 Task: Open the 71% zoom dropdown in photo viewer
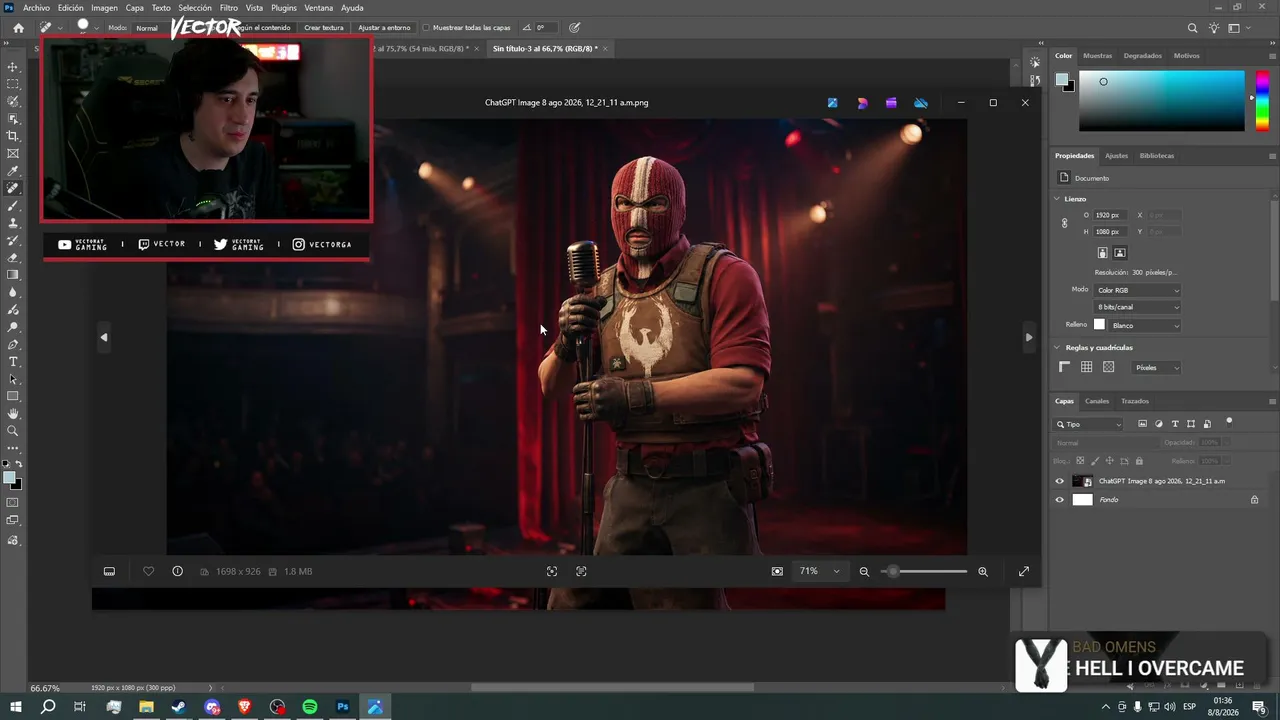point(819,571)
